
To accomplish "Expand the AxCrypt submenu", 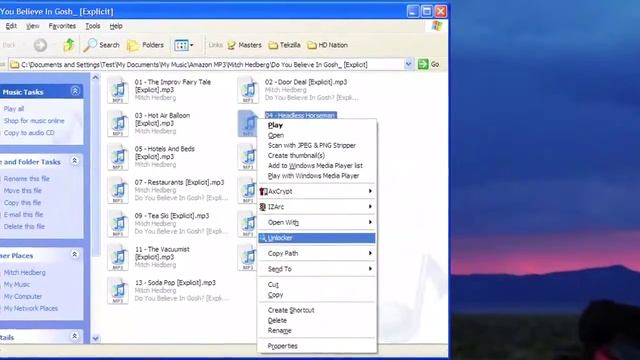I will (x=317, y=191).
